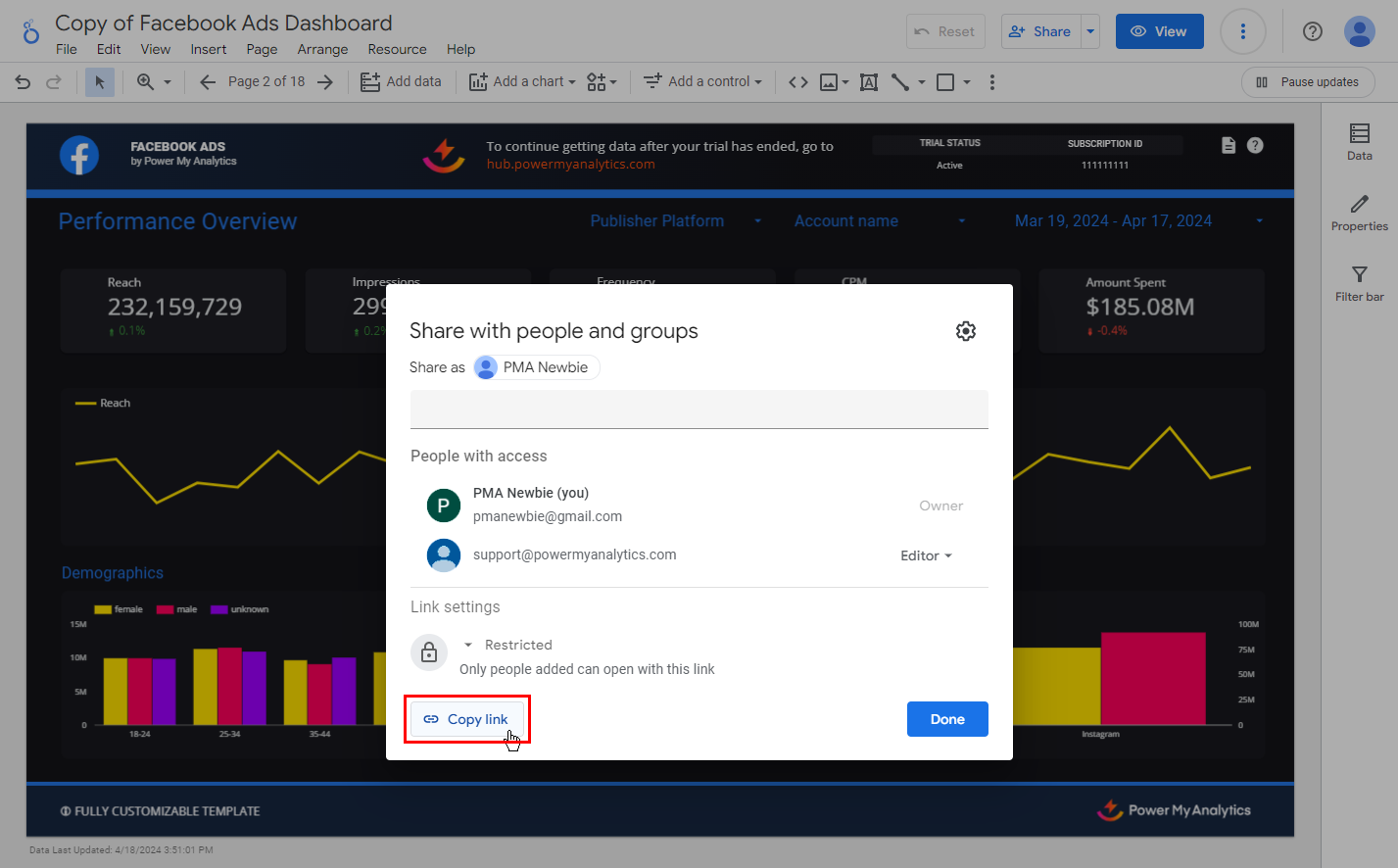
Task: Toggle Pause updates
Action: pos(1307,82)
